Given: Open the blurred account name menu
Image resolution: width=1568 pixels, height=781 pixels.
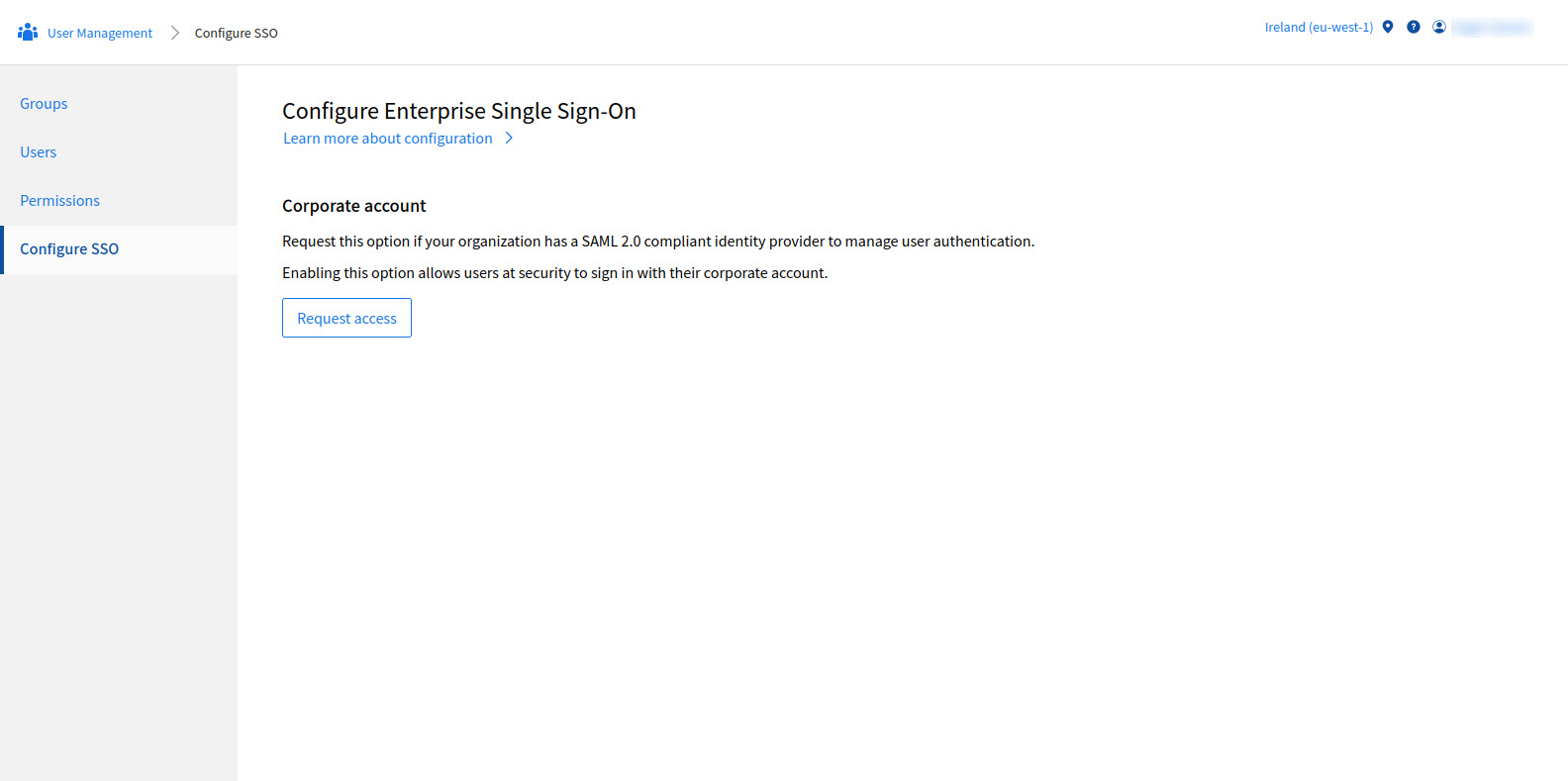Looking at the screenshot, I should tap(1492, 28).
